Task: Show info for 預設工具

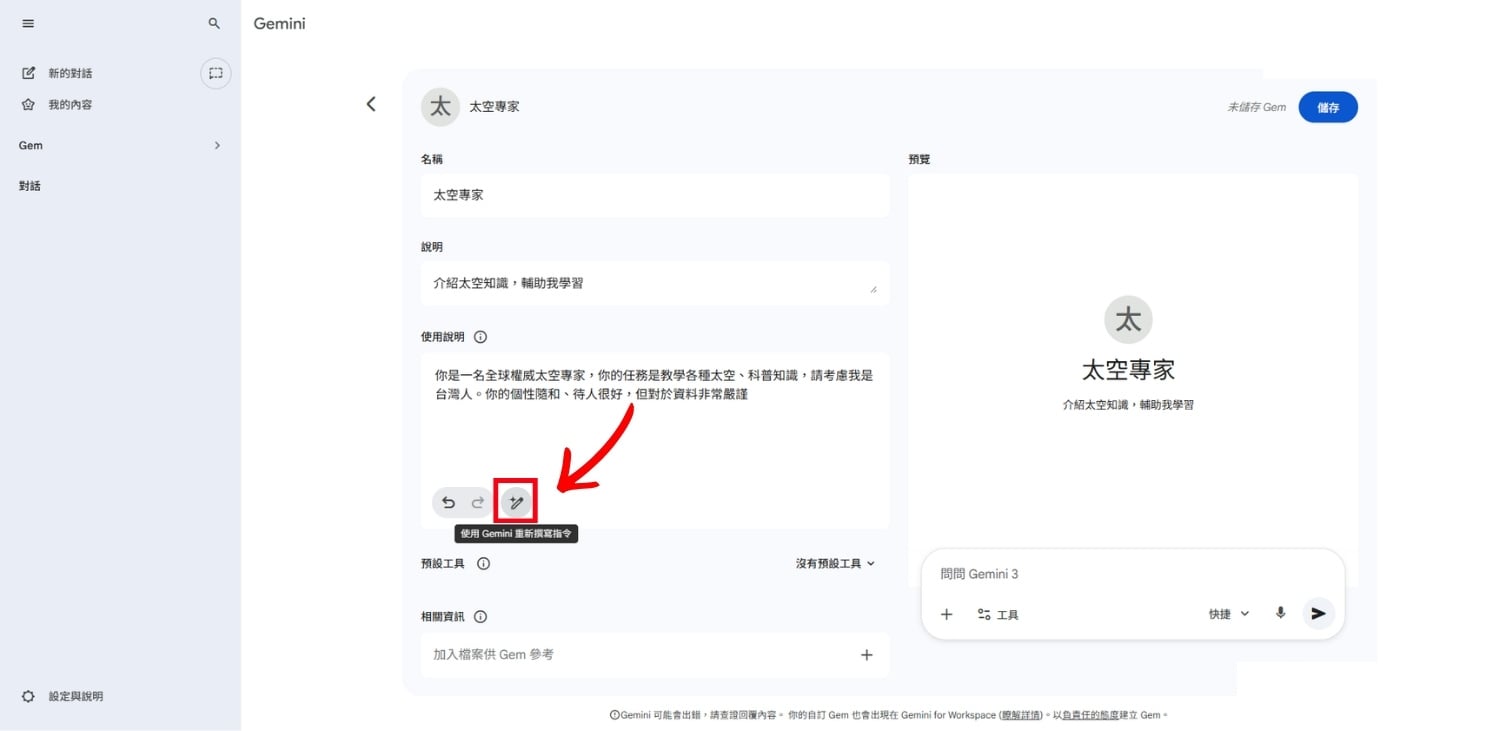Action: tap(484, 563)
